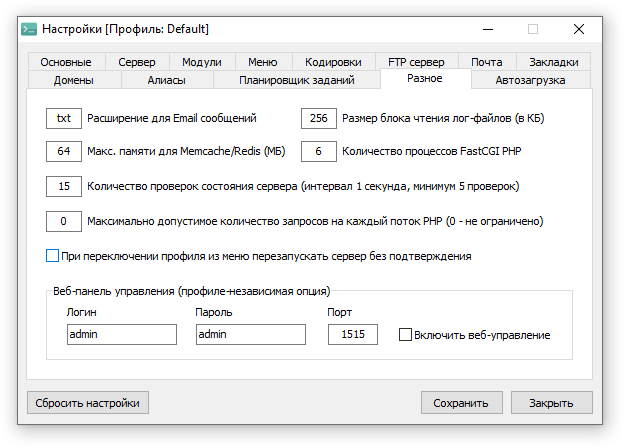This screenshot has width=624, height=447.
Task: Click the FastCGI PHP process count field
Action: pyautogui.click(x=318, y=152)
